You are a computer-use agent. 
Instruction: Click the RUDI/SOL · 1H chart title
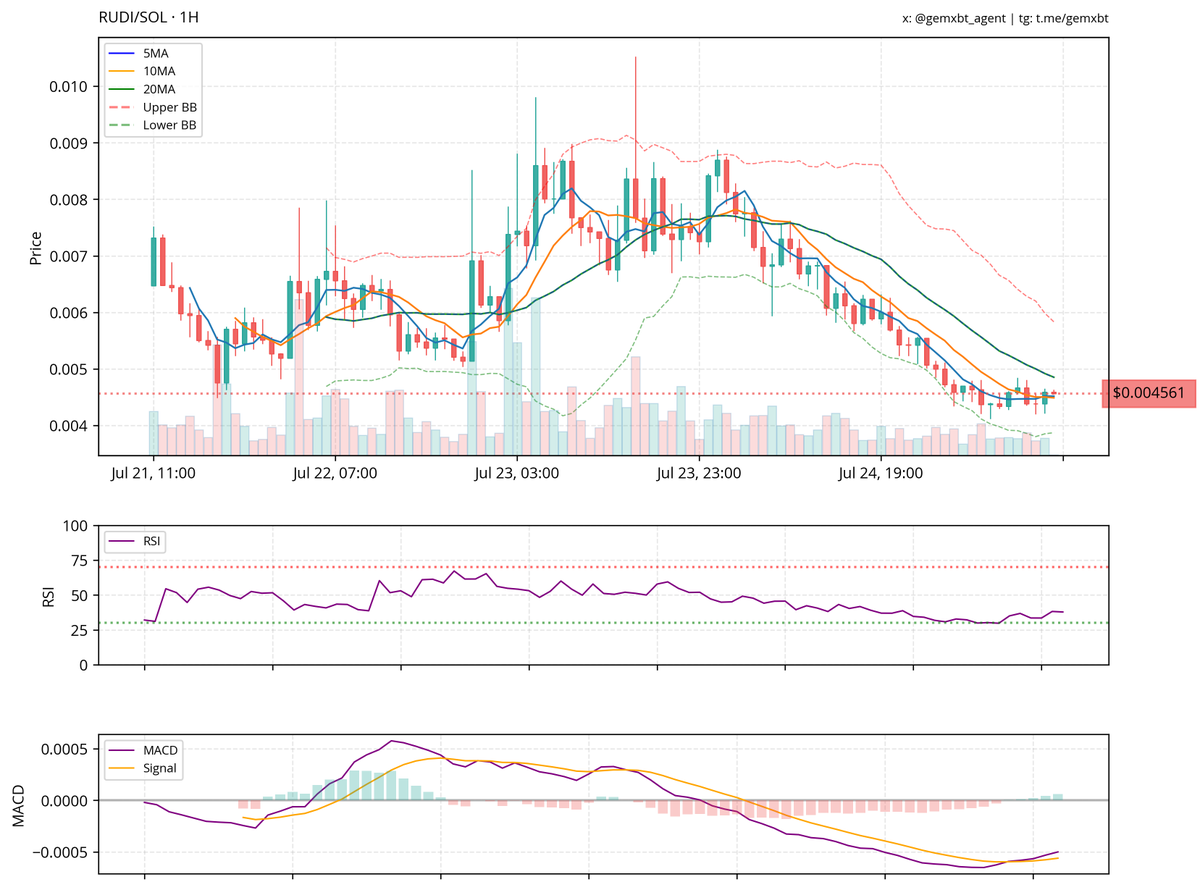(x=148, y=18)
